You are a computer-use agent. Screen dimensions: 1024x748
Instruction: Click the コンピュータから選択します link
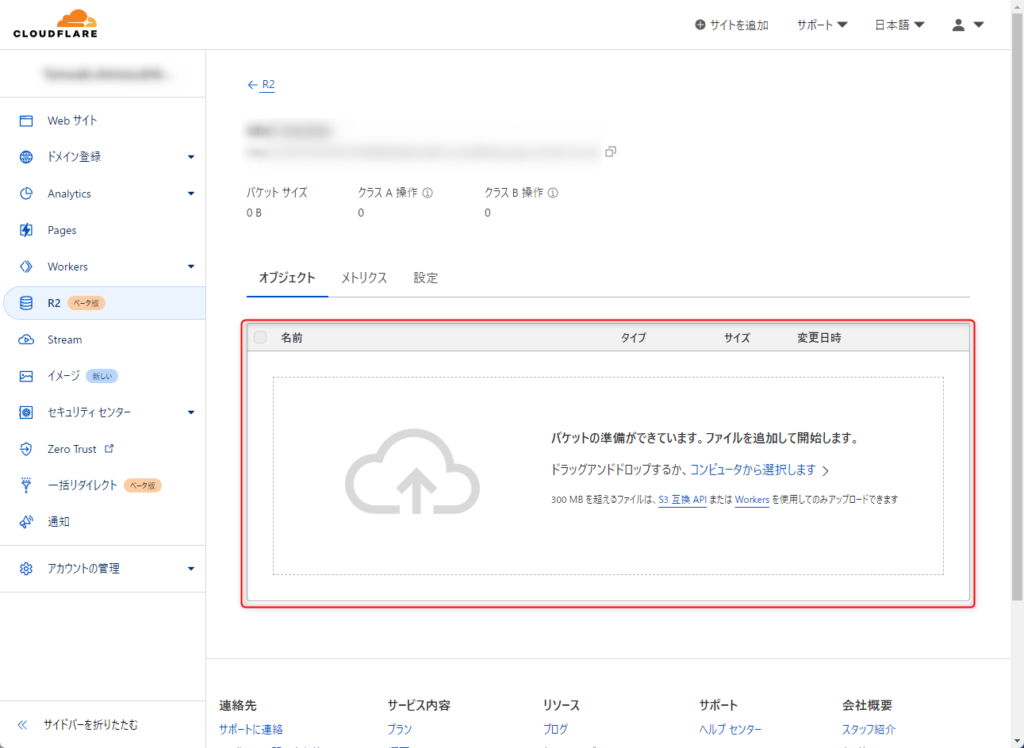click(753, 470)
